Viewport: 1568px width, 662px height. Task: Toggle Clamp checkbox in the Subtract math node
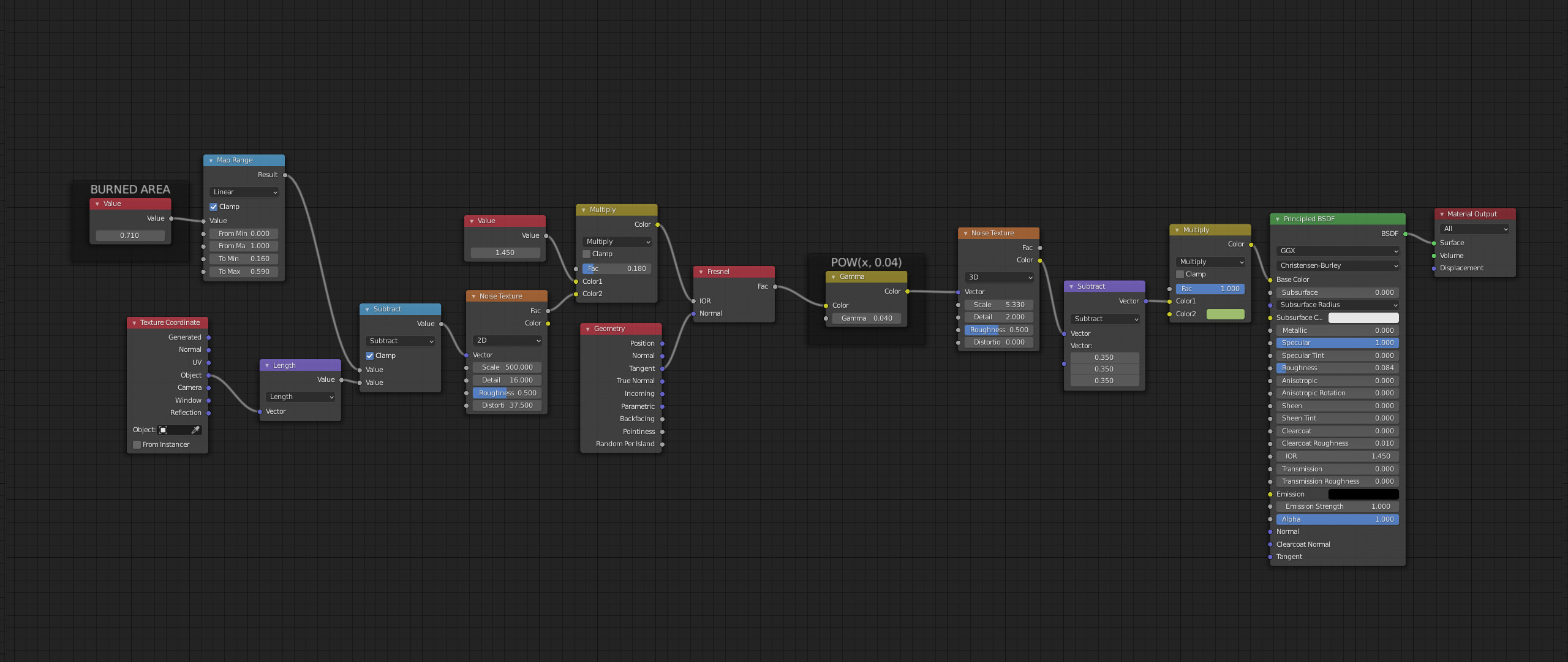[x=370, y=356]
